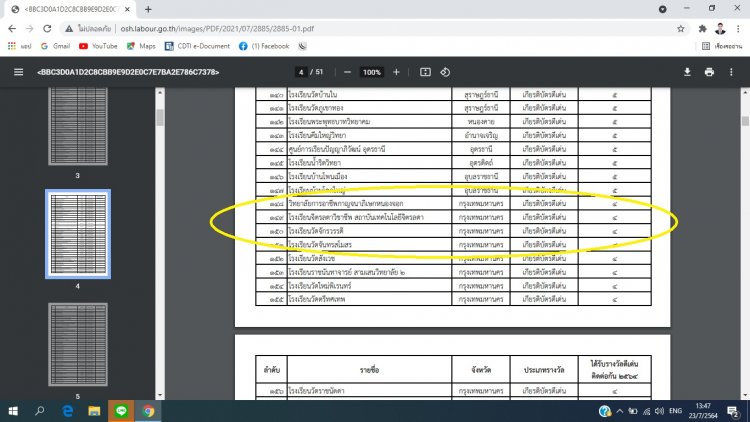The width and height of the screenshot is (750, 422).
Task: Reload the current page
Action: pyautogui.click(x=47, y=29)
